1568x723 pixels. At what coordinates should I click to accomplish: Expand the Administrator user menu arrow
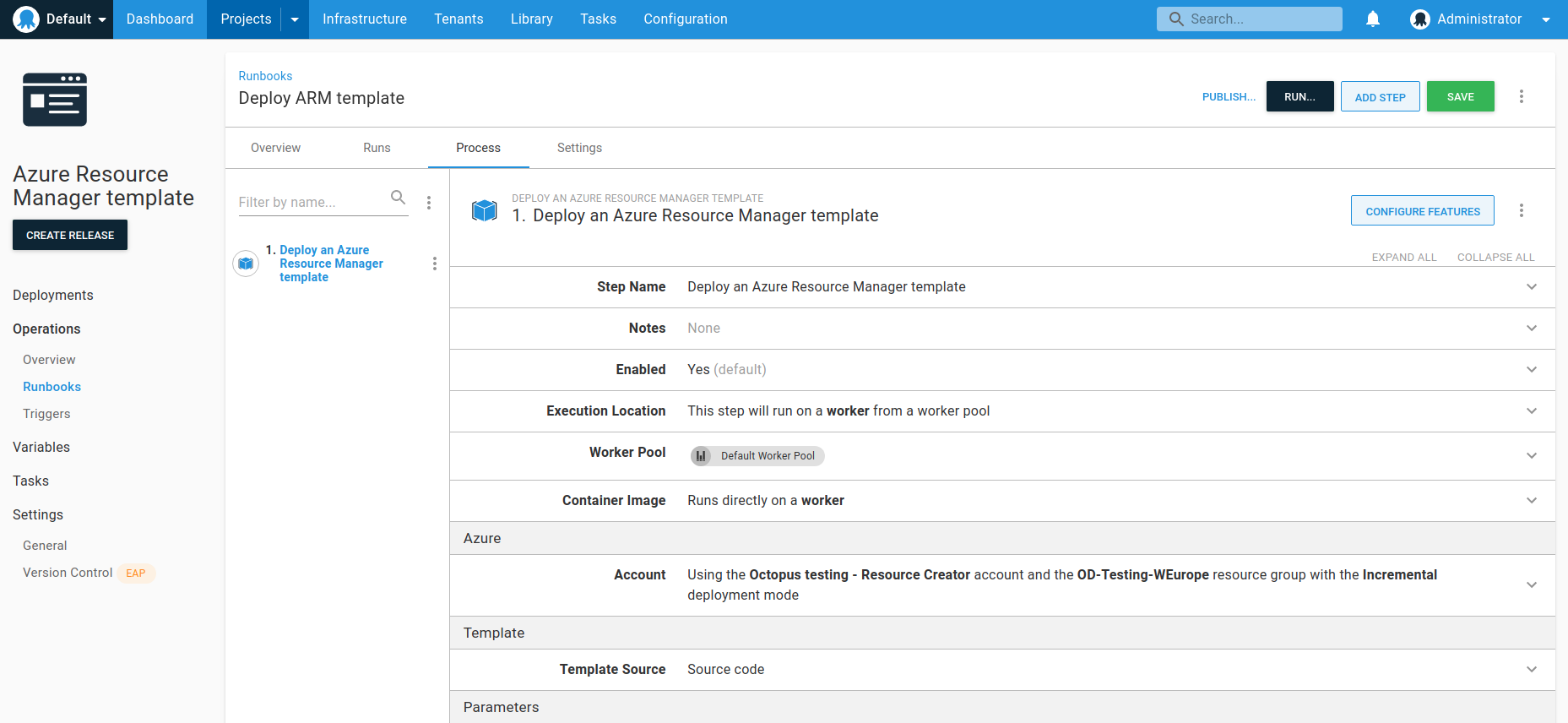(x=1546, y=19)
